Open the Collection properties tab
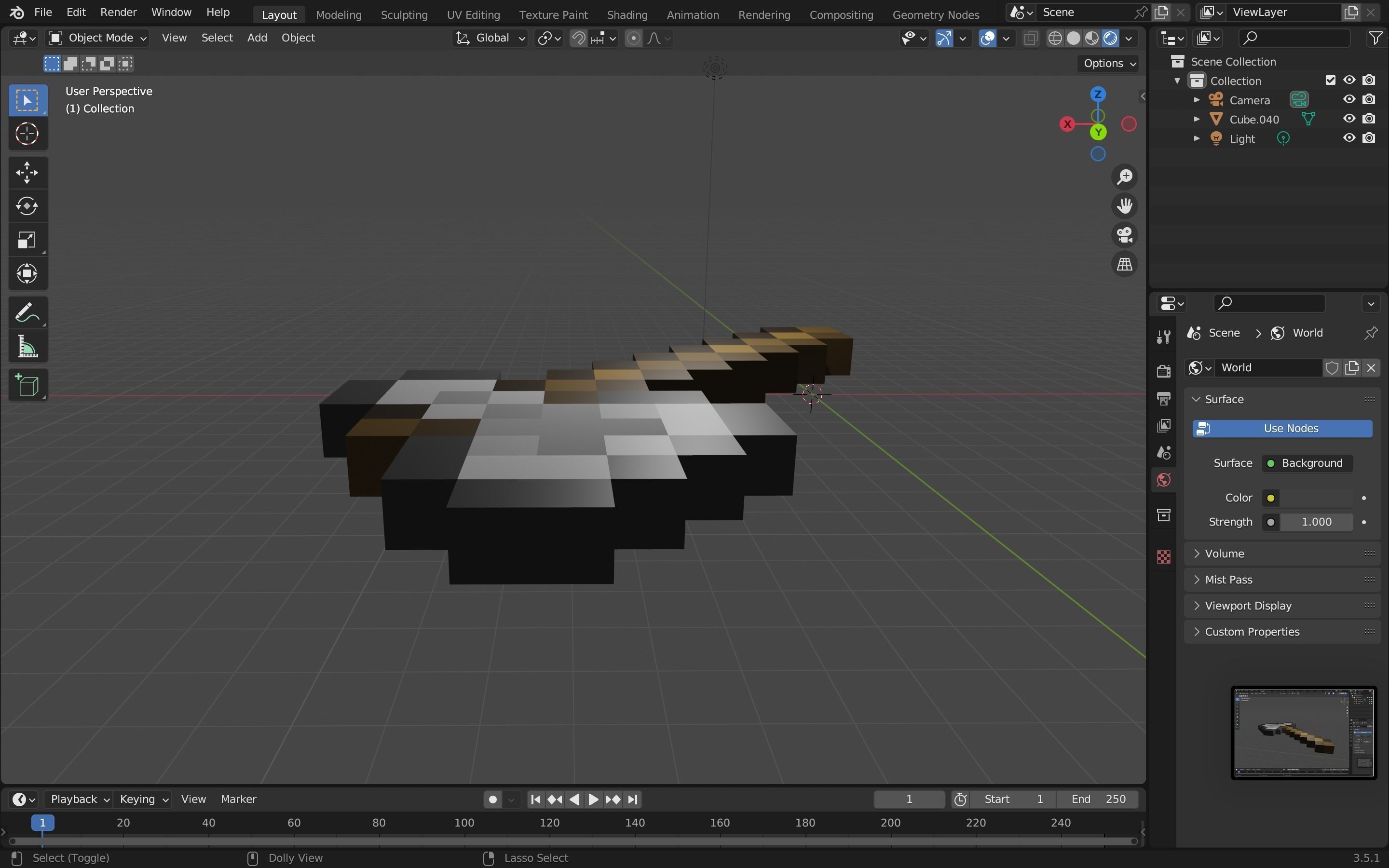Screen dimensions: 1389x868 (x=1163, y=515)
